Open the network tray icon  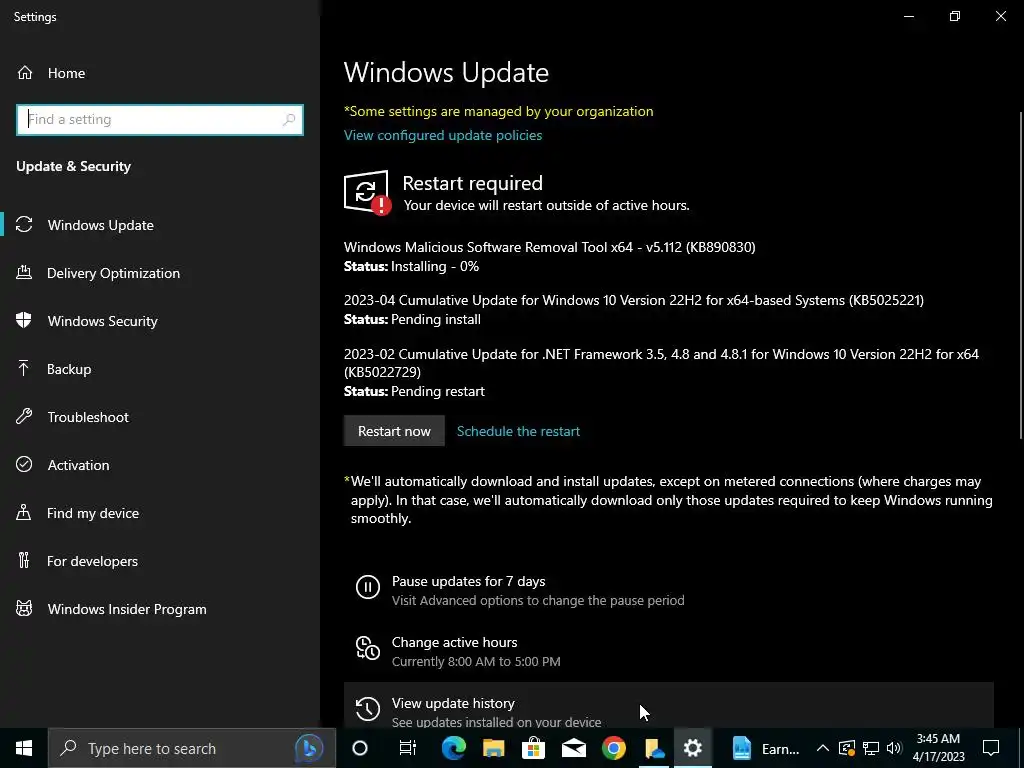point(871,748)
